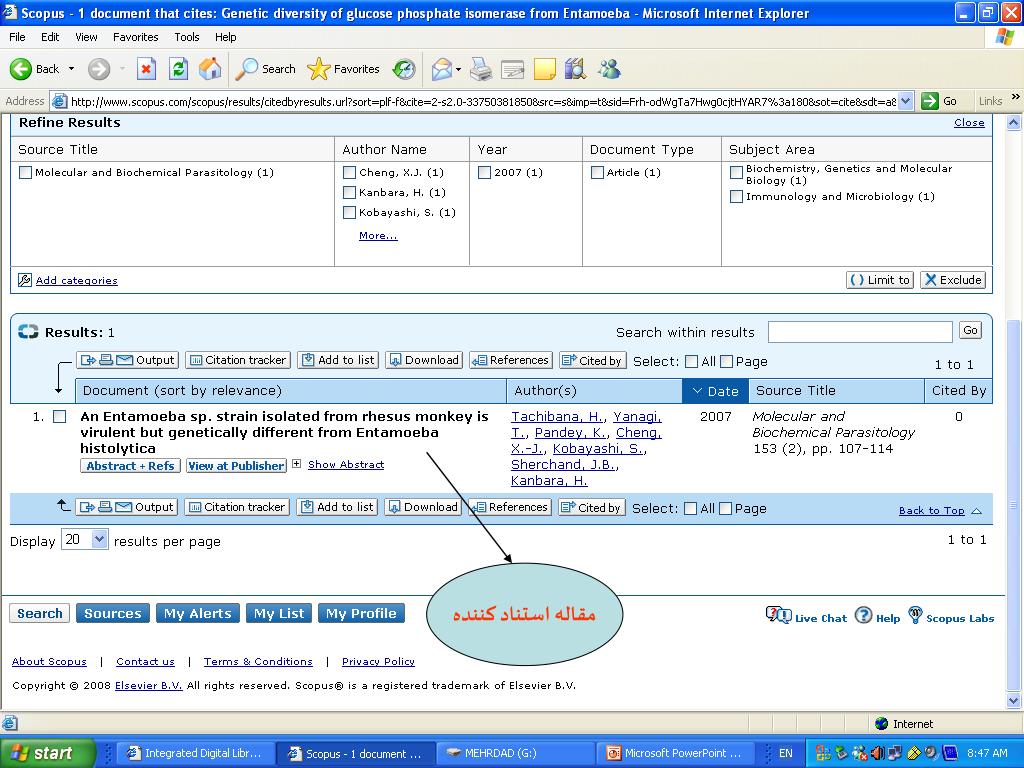The height and width of the screenshot is (768, 1024).
Task: Open the results per page dropdown
Action: [x=99, y=539]
